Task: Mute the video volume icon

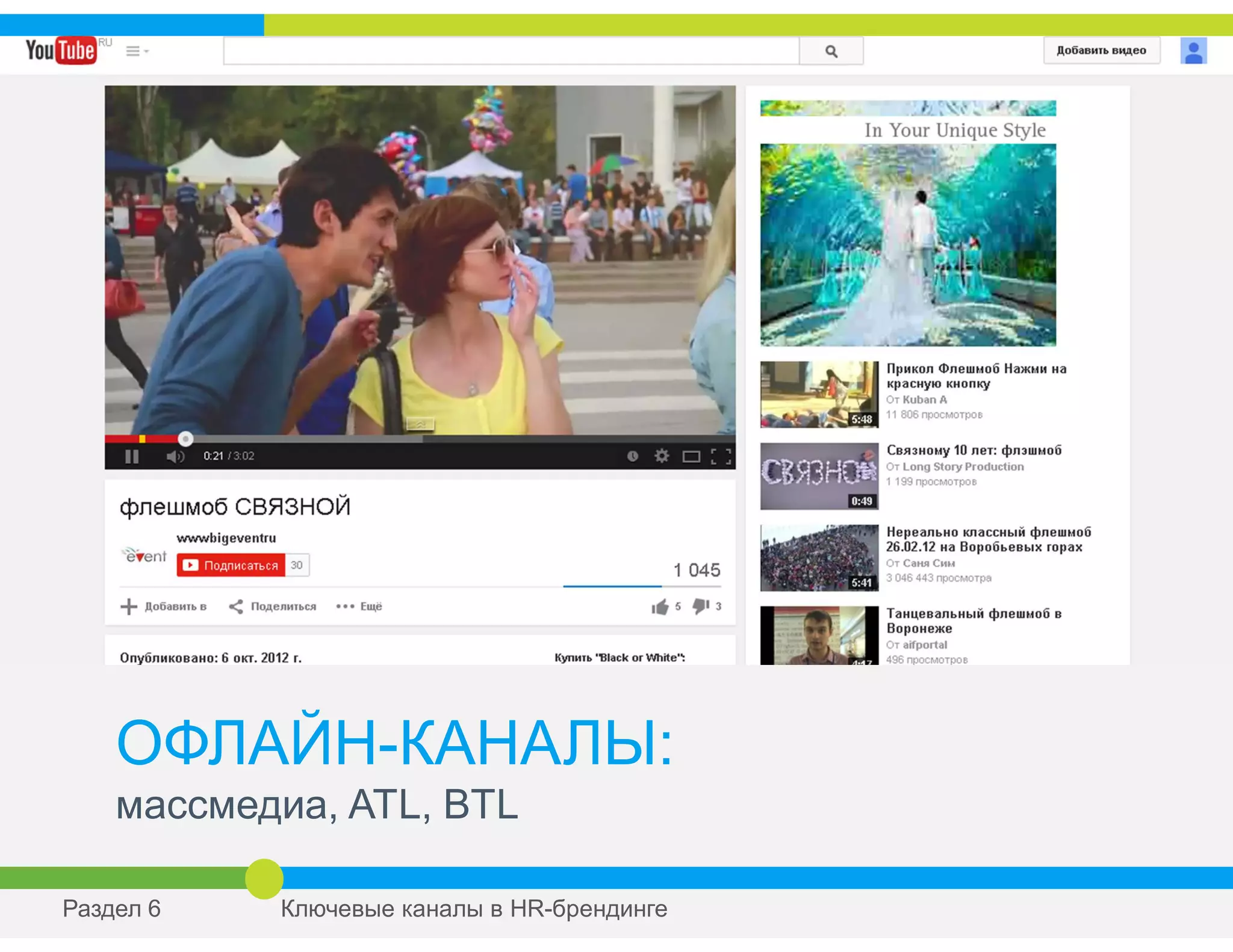Action: pos(175,456)
